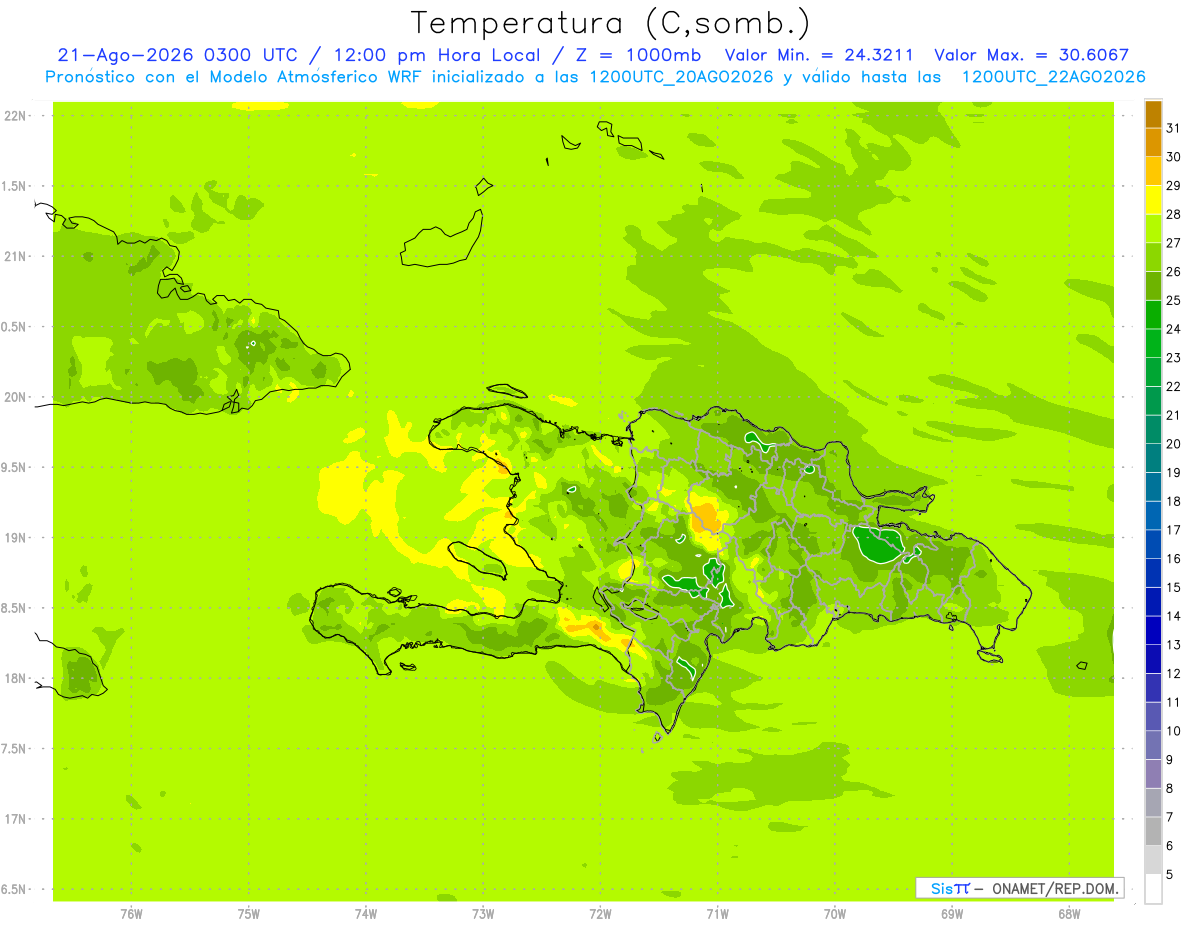Click the legend band between 26 and 27
The image size is (1200, 927).
coord(1153,257)
